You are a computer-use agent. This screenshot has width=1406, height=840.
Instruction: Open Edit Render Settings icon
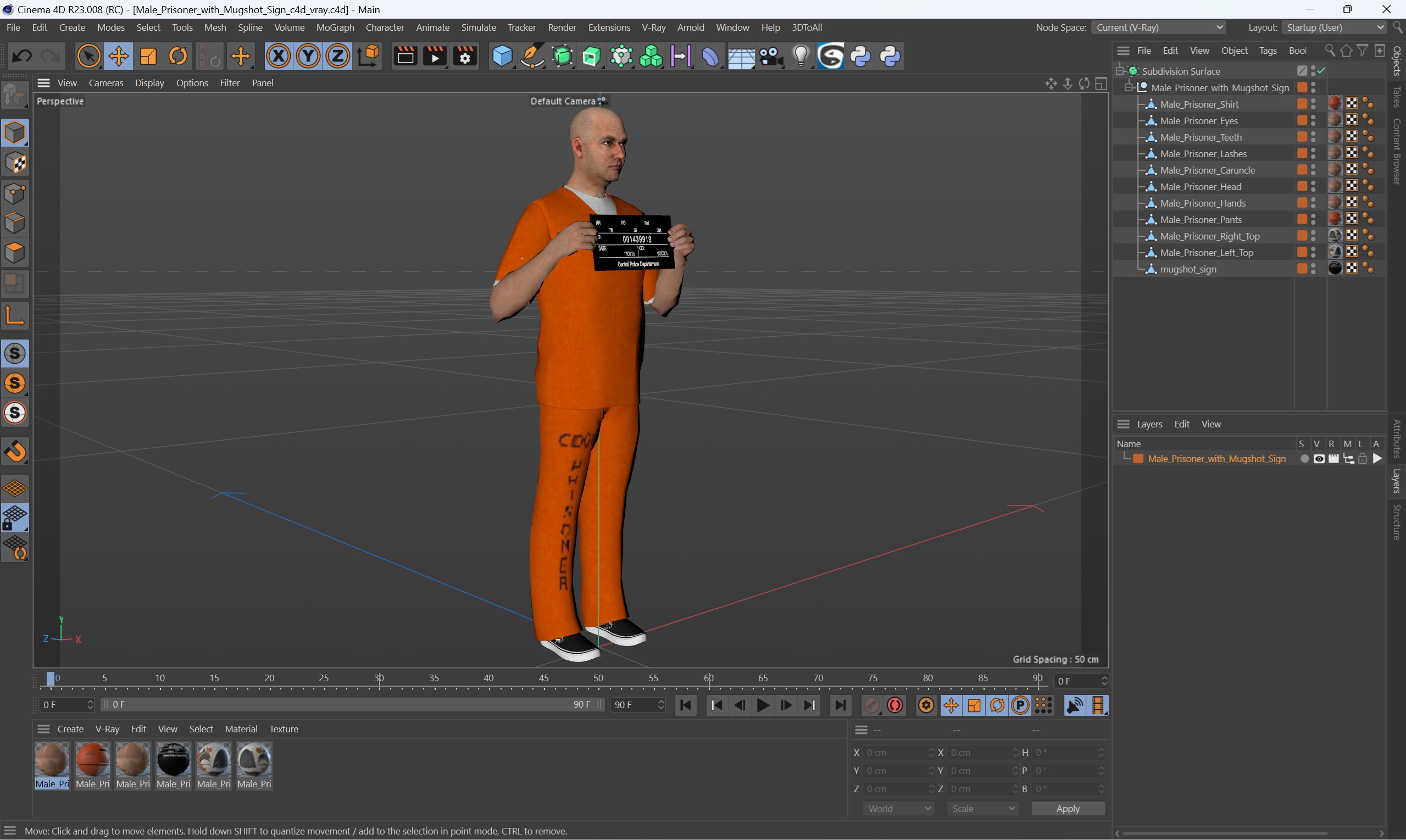(465, 56)
